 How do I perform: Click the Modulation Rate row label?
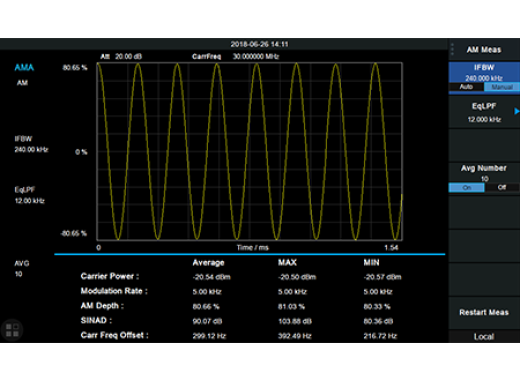[x=114, y=291]
